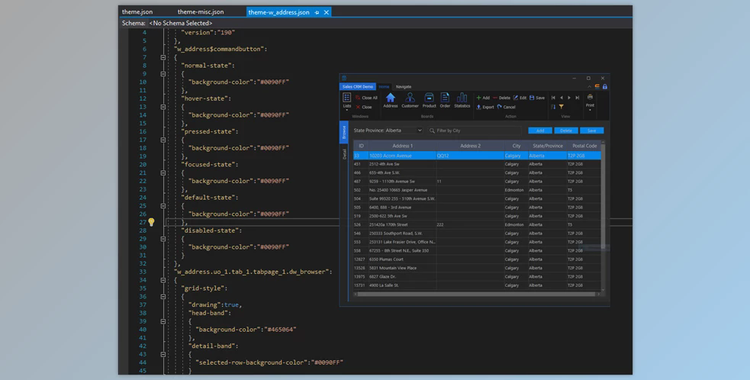Collapse code block at line 9

click(163, 74)
